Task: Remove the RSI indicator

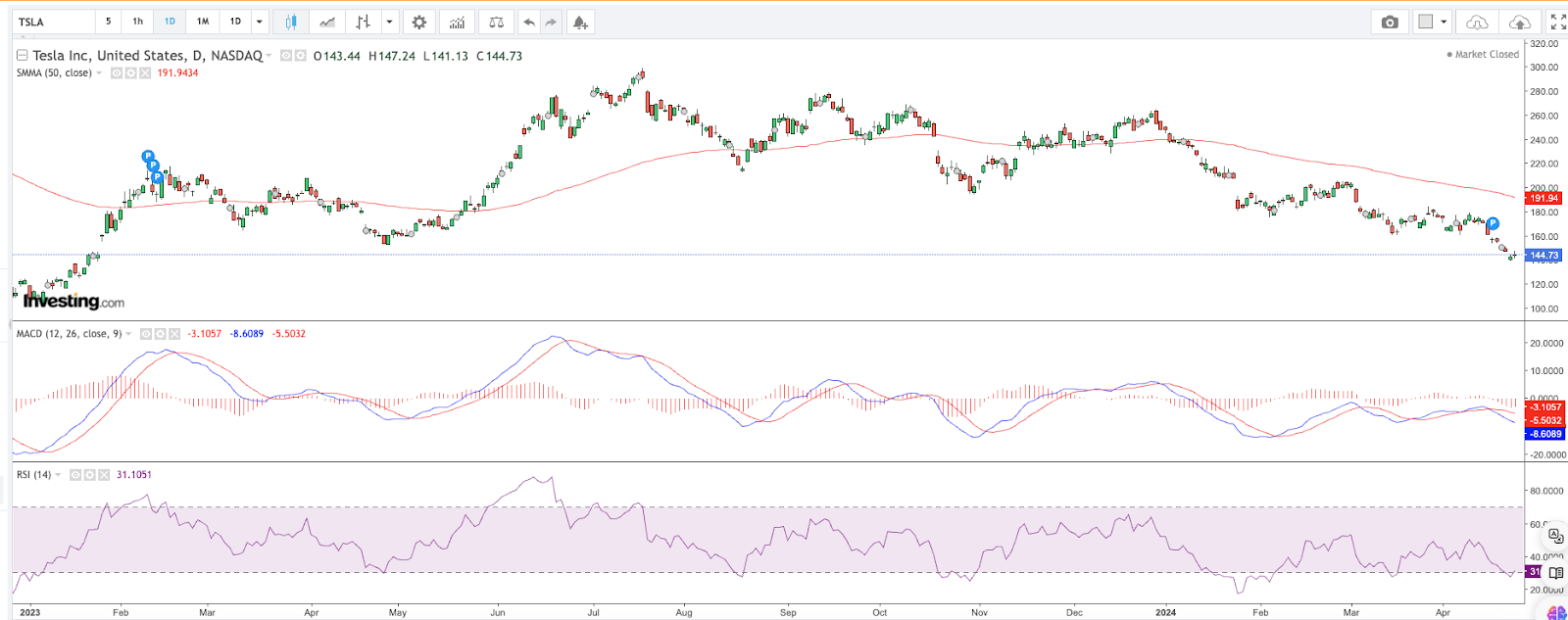Action: pyautogui.click(x=103, y=475)
